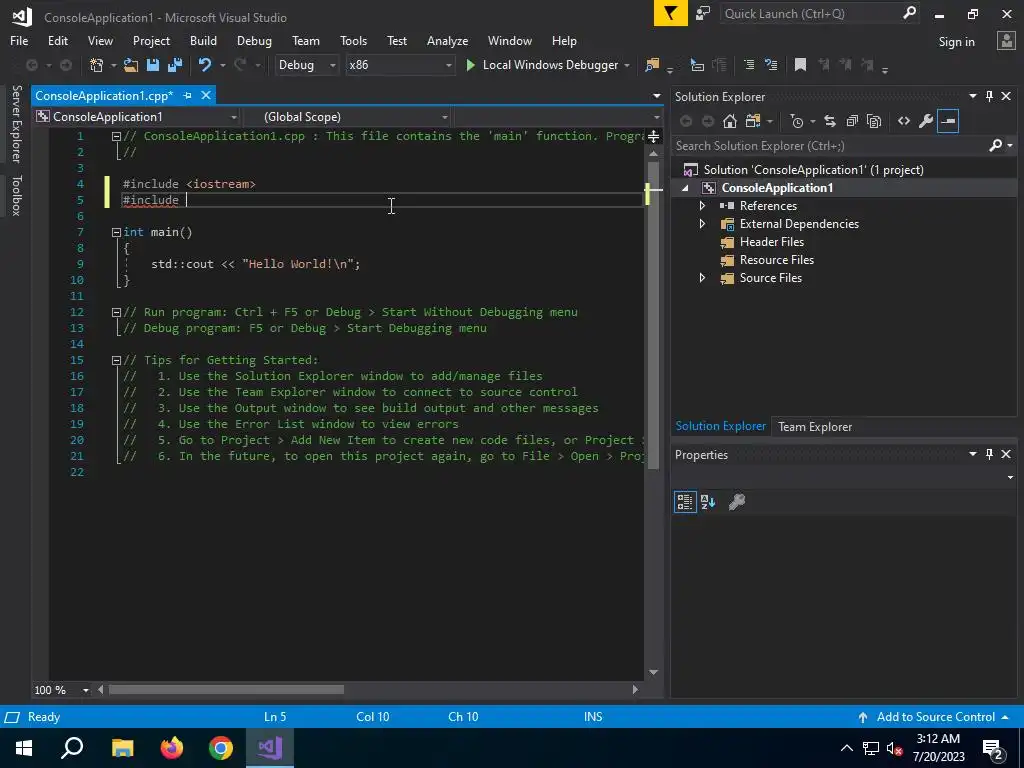Image resolution: width=1024 pixels, height=768 pixels.
Task: Open the File menu
Action: coord(19,40)
